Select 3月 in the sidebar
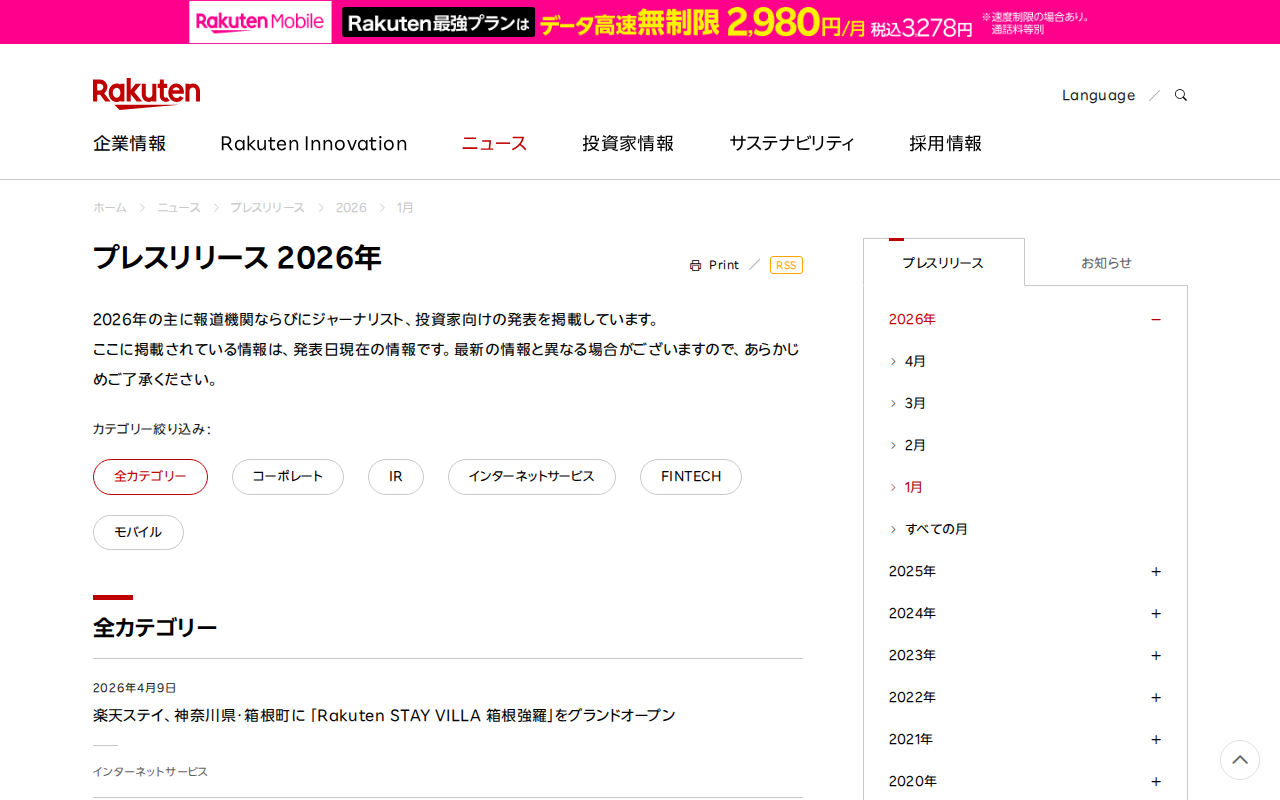 pos(915,403)
